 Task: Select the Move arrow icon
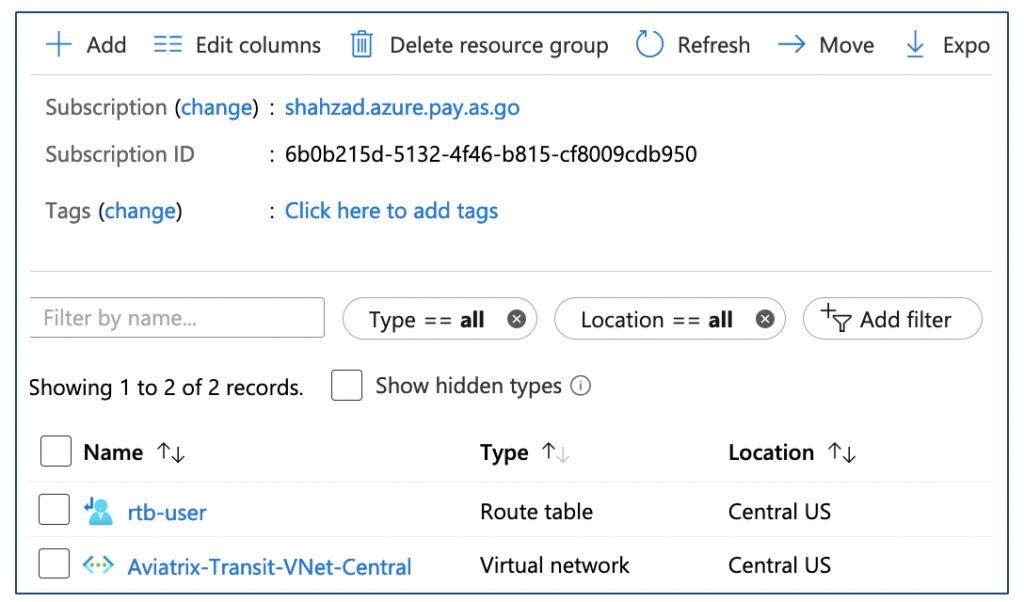click(793, 44)
